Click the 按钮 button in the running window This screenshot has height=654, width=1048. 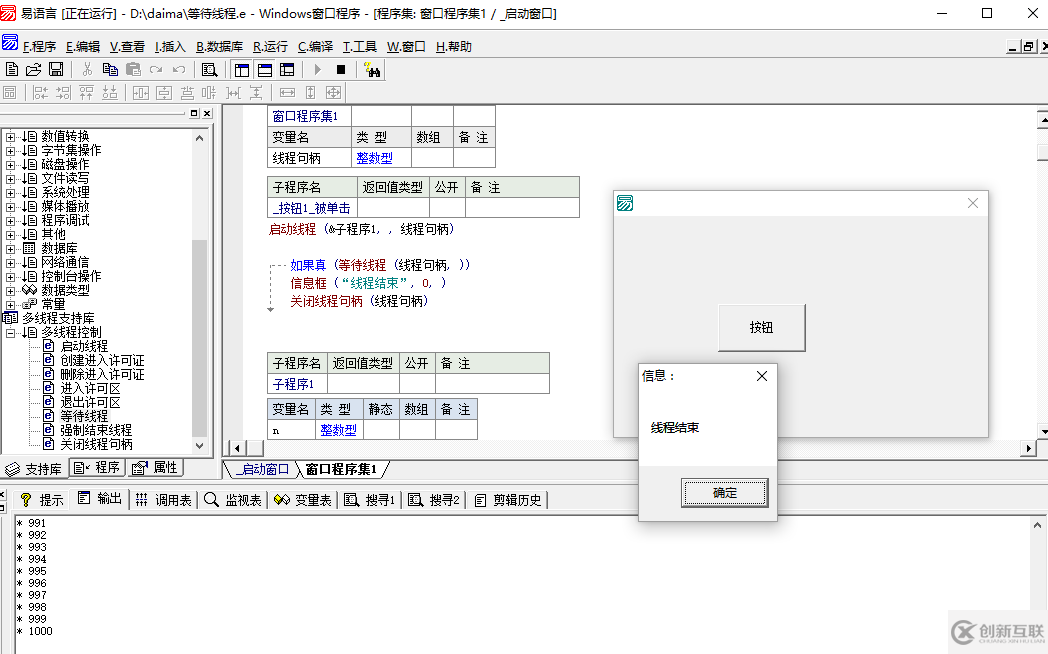(x=761, y=327)
